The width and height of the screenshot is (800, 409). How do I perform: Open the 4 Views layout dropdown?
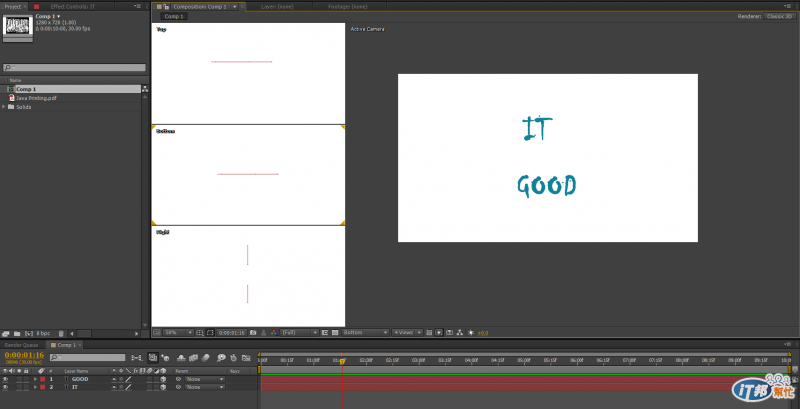(x=407, y=333)
